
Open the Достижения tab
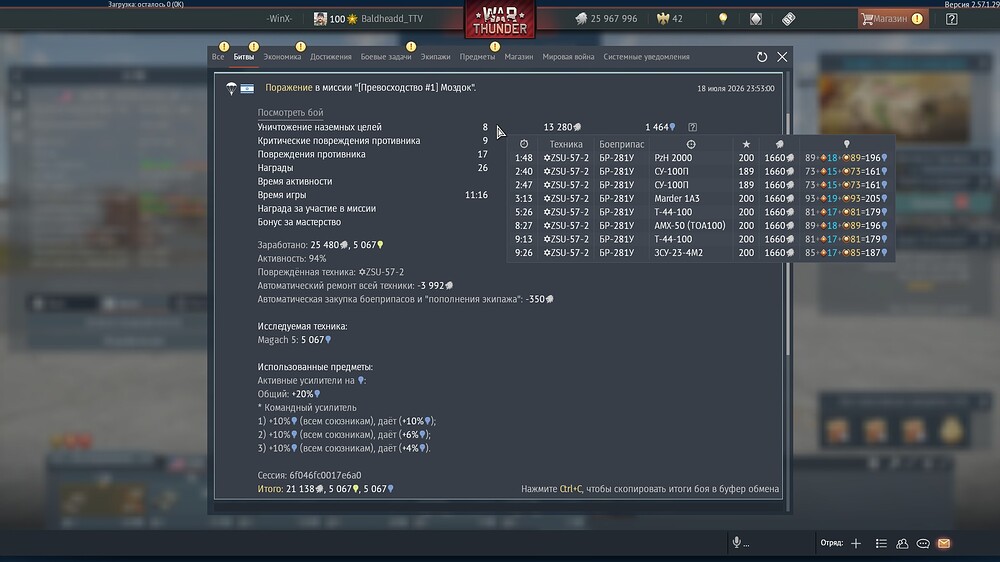(x=330, y=57)
